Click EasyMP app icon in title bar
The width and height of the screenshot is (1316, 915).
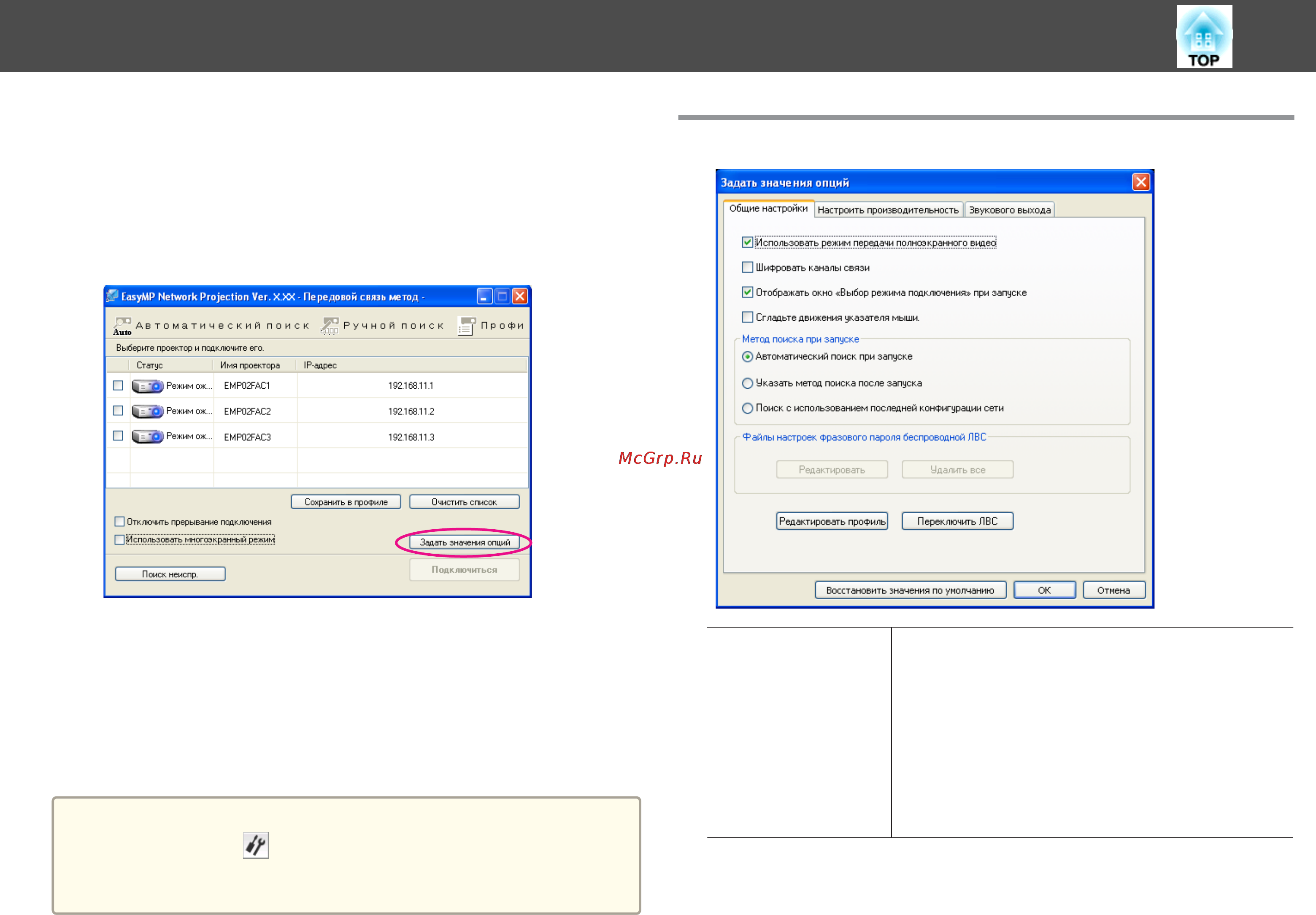112,296
